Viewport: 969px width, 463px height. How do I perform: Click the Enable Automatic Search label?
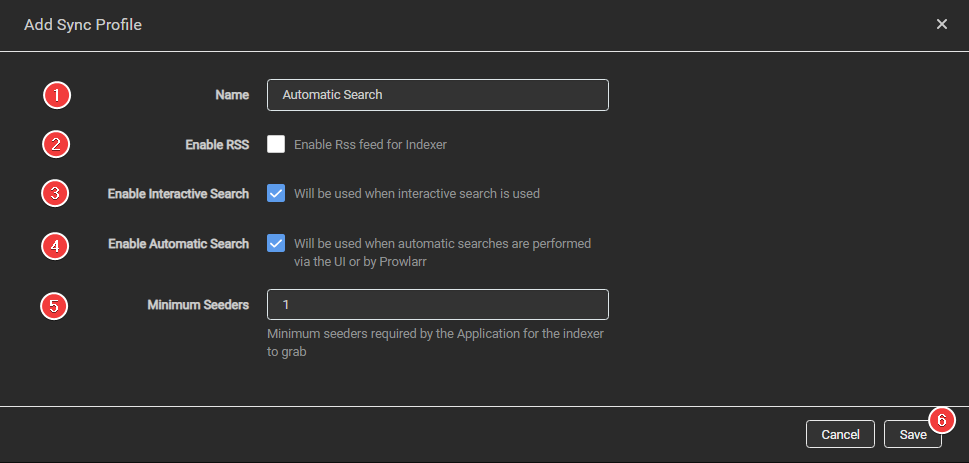coord(178,244)
